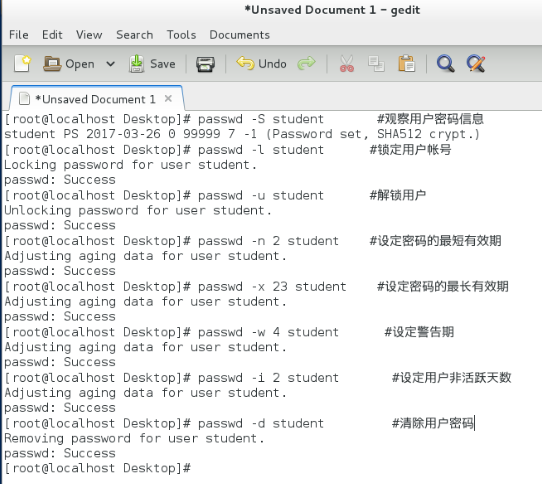Click the '#观察用户密码信息' comment

click(430, 119)
